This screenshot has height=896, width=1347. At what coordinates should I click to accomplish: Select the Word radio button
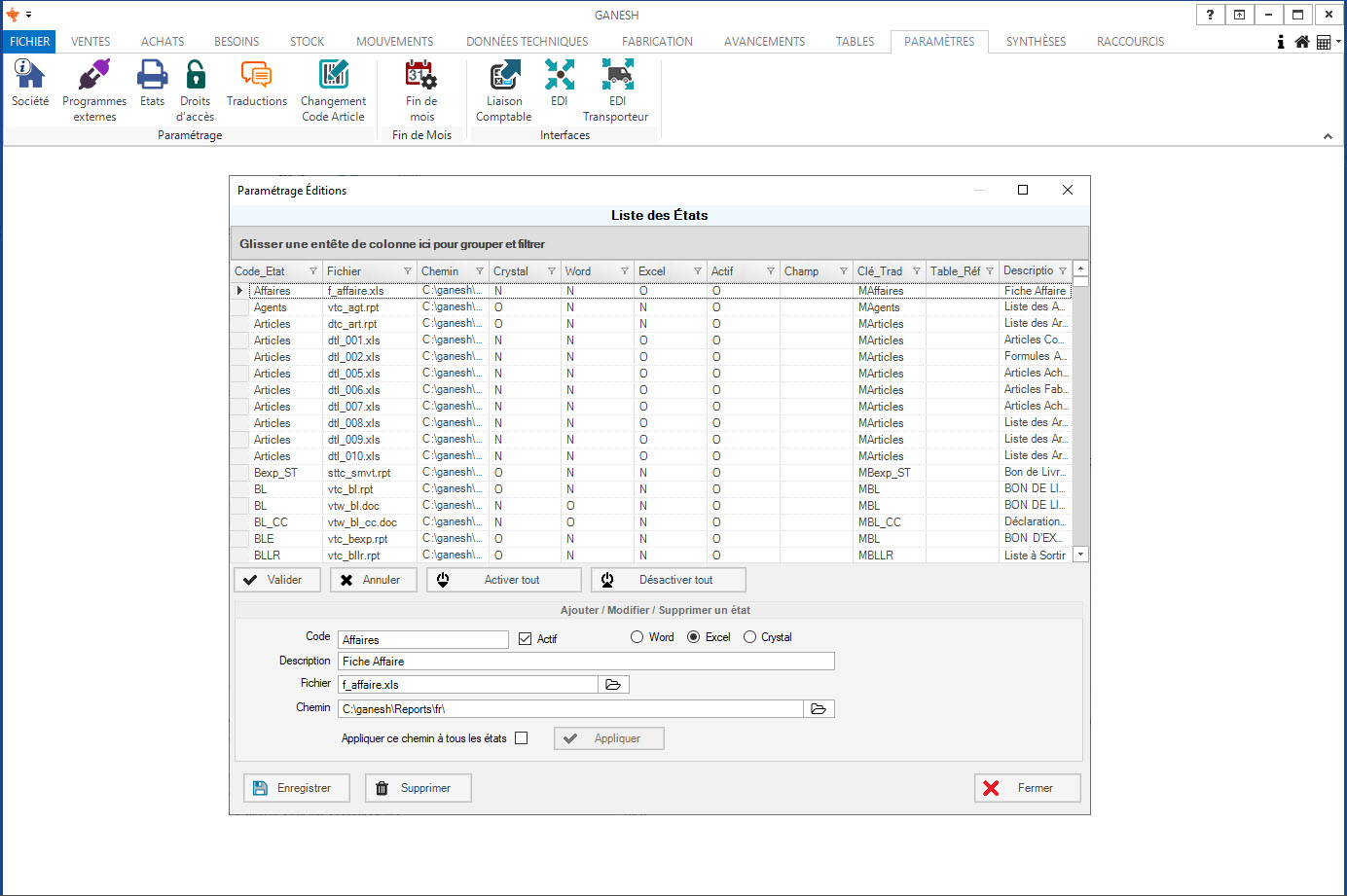(637, 637)
